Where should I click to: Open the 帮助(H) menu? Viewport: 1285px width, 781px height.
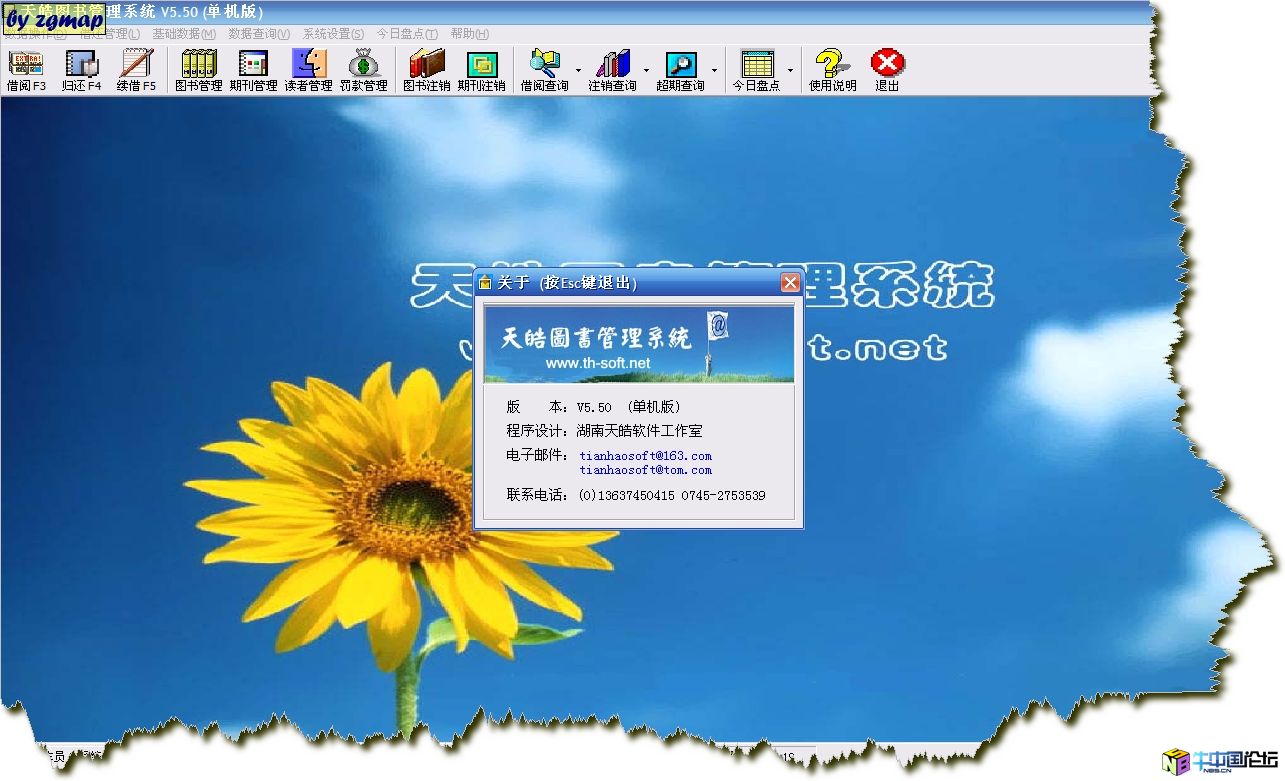469,34
